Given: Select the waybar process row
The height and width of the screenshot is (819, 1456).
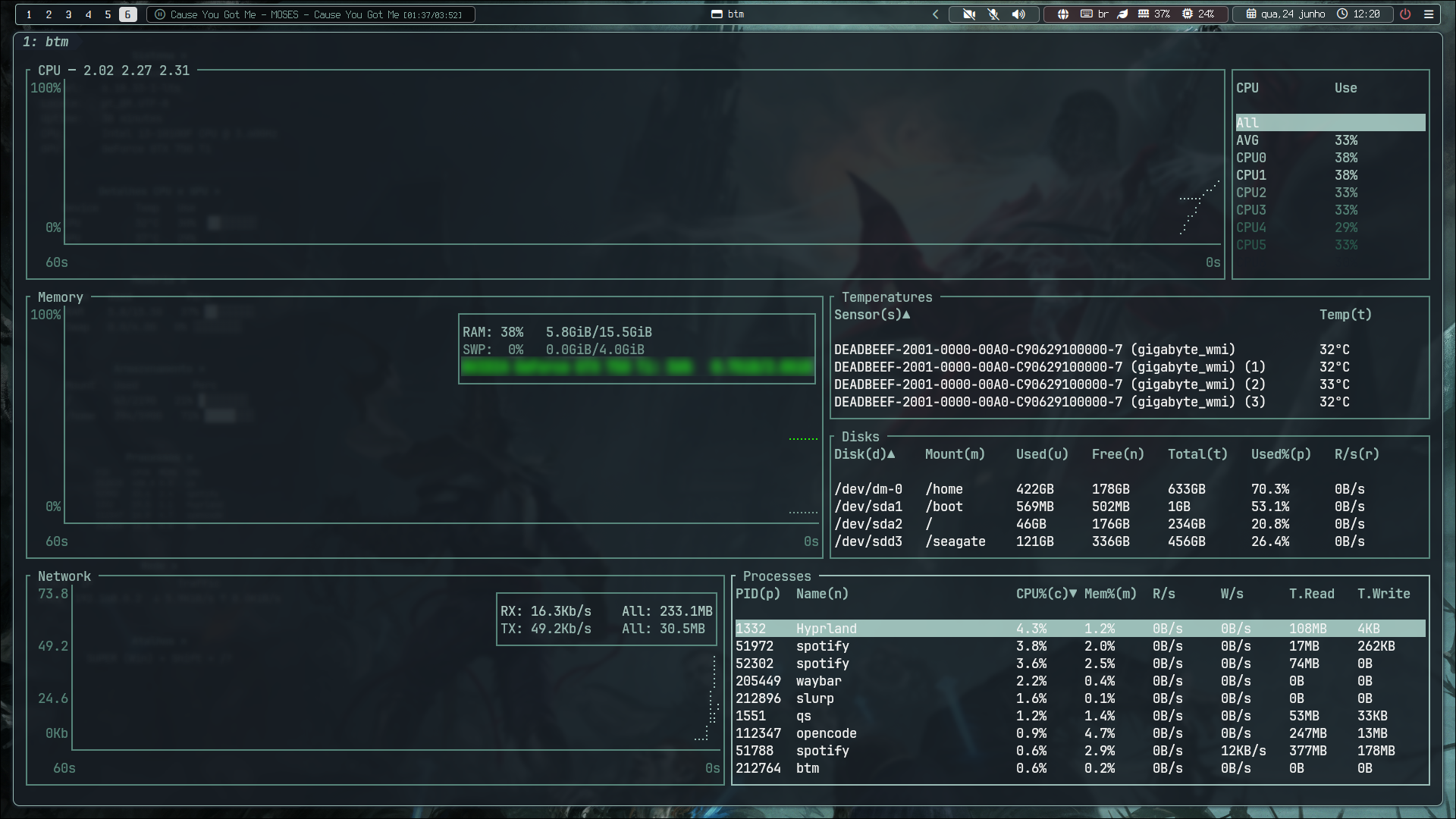Looking at the screenshot, I should pyautogui.click(x=1080, y=681).
